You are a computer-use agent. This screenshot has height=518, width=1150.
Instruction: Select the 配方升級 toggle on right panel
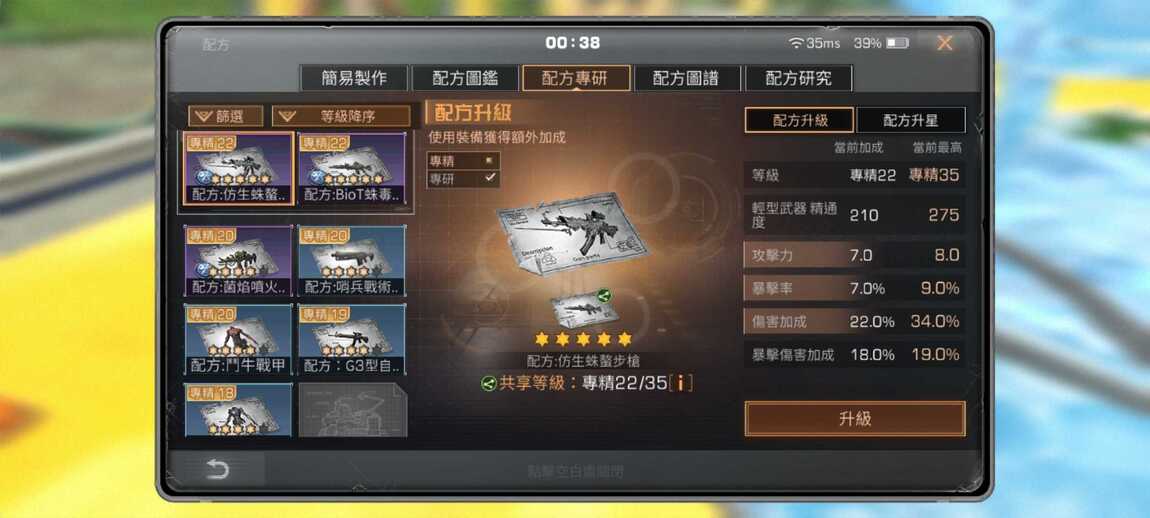click(x=799, y=120)
